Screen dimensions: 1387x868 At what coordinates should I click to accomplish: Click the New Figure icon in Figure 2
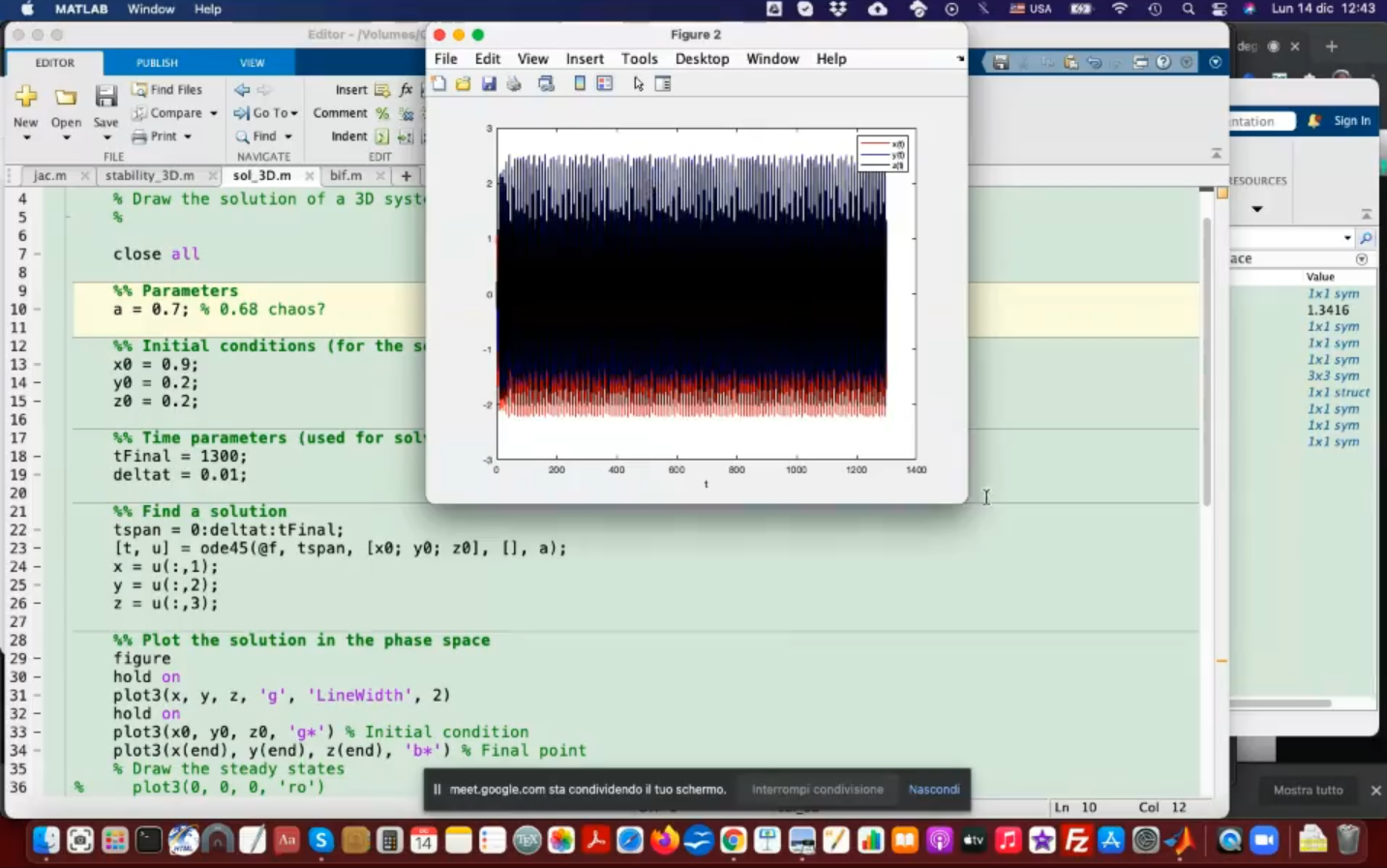[x=438, y=84]
